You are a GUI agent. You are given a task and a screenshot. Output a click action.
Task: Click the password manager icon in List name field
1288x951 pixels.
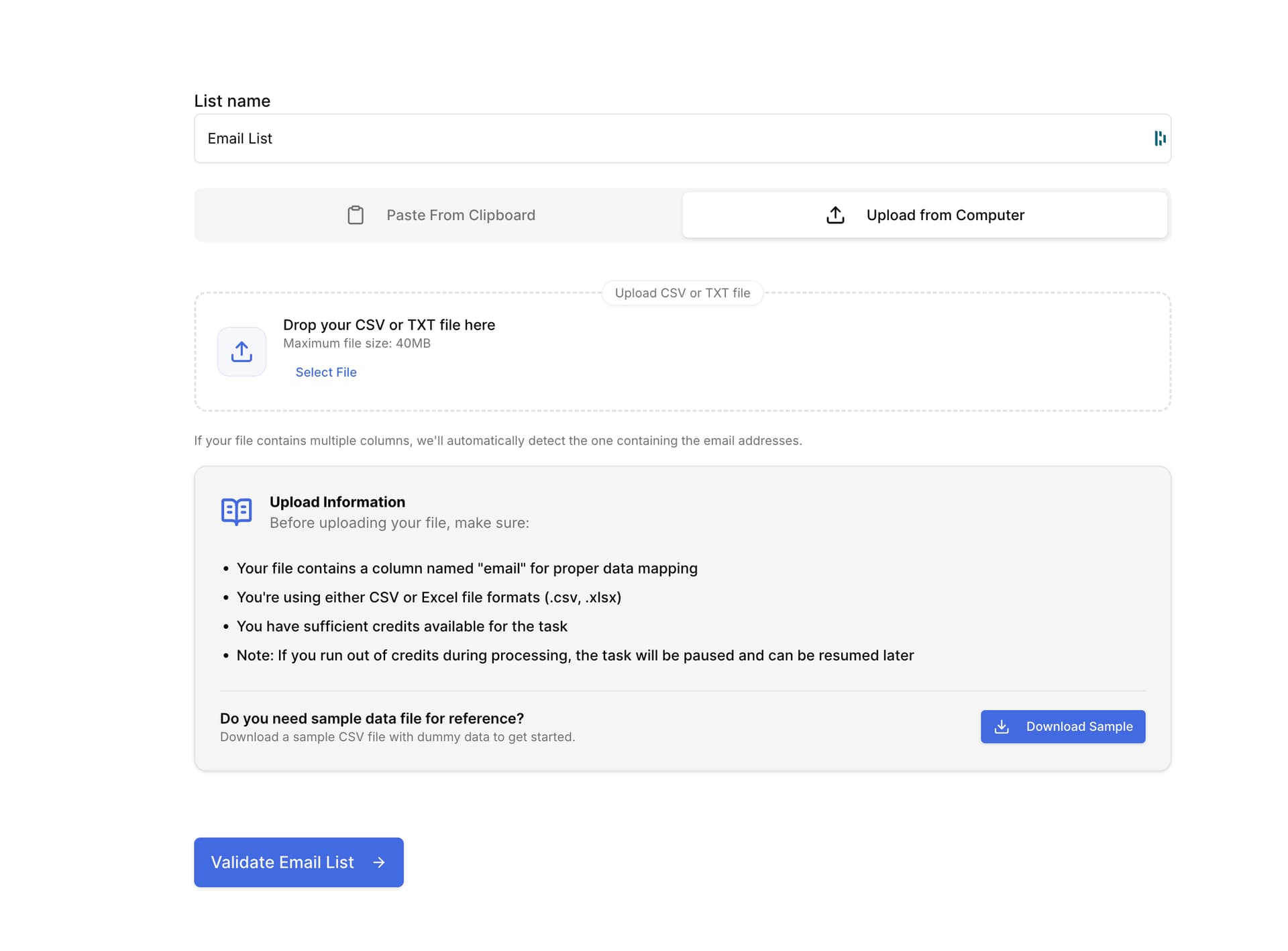coord(1159,138)
